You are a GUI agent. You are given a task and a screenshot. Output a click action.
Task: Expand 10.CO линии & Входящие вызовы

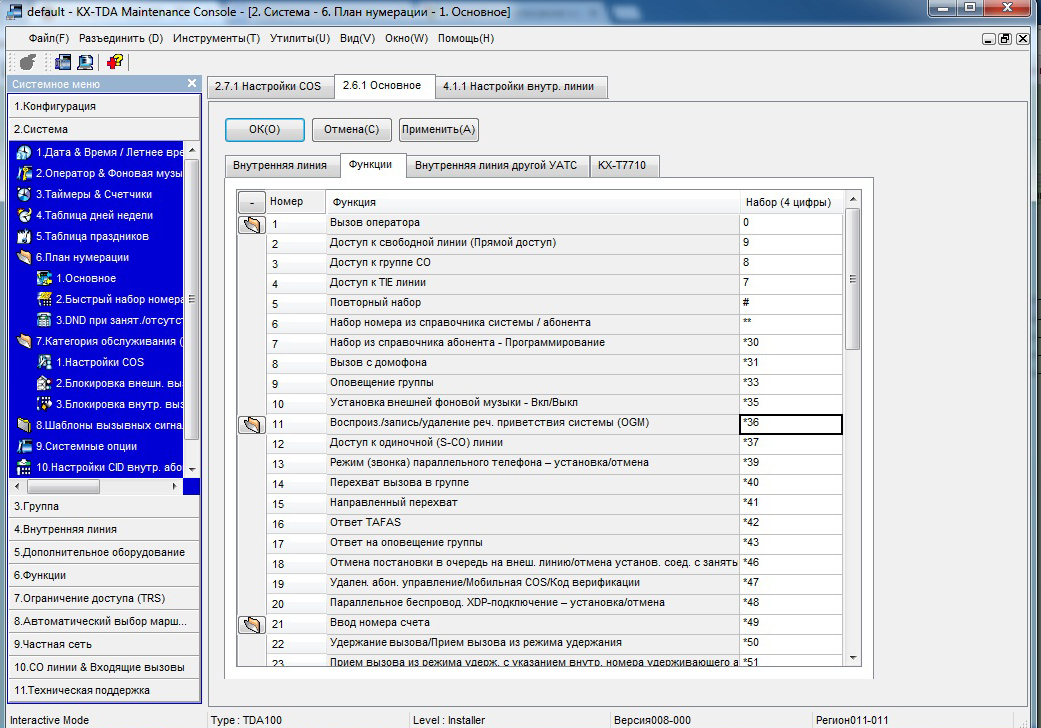coord(105,668)
